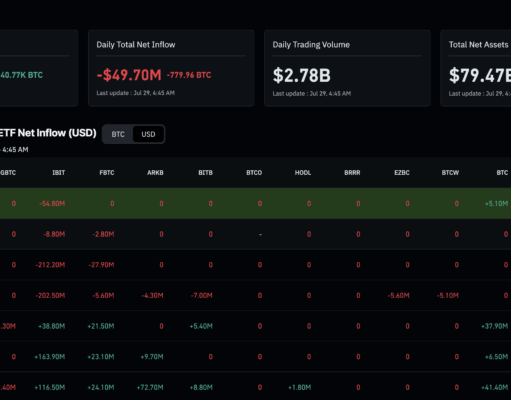Click the HODL column header

pyautogui.click(x=303, y=173)
